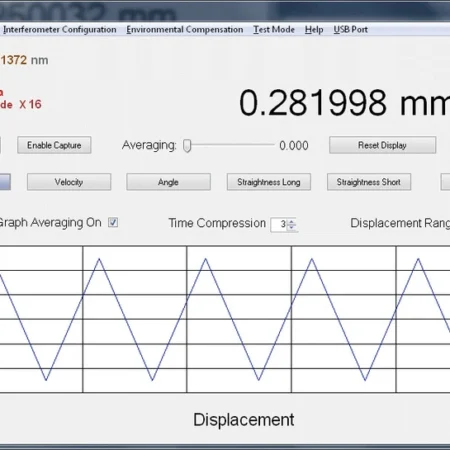Click the Averaging label text
The height and width of the screenshot is (450, 450).
coord(149,145)
